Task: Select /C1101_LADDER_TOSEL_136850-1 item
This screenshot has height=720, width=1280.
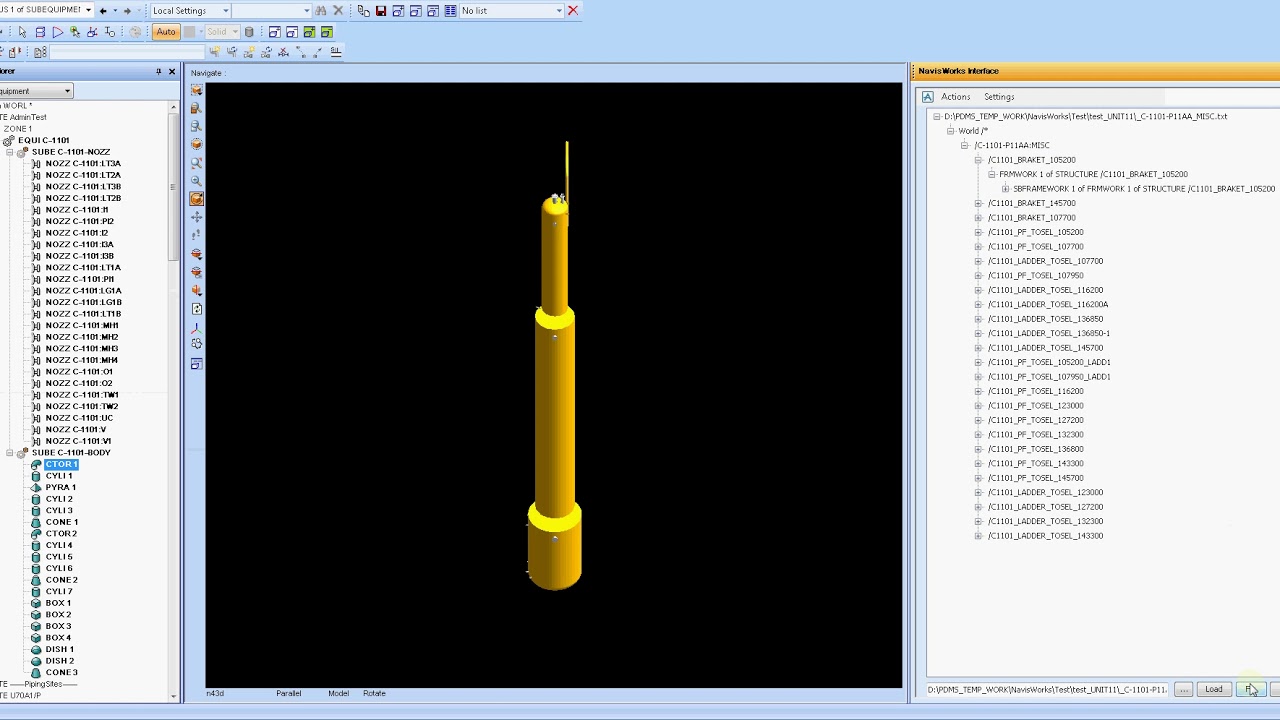Action: (x=1049, y=333)
